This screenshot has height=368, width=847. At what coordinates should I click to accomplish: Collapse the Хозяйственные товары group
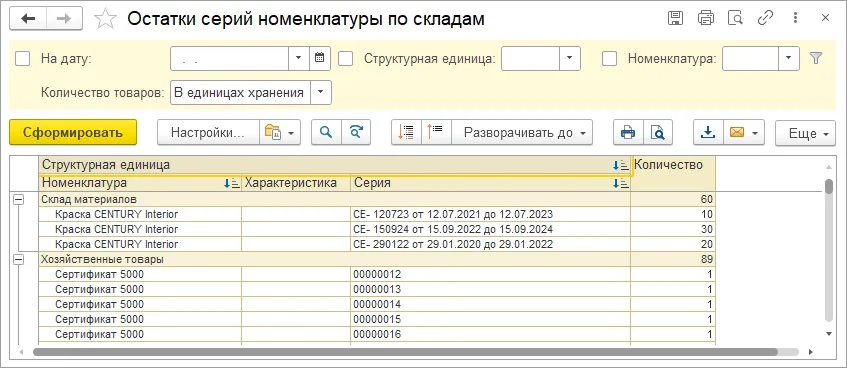pos(18,260)
